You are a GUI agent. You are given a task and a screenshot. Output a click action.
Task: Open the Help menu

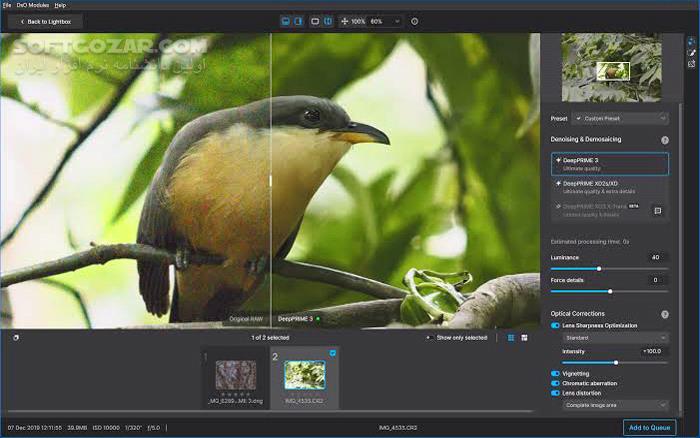[x=60, y=5]
